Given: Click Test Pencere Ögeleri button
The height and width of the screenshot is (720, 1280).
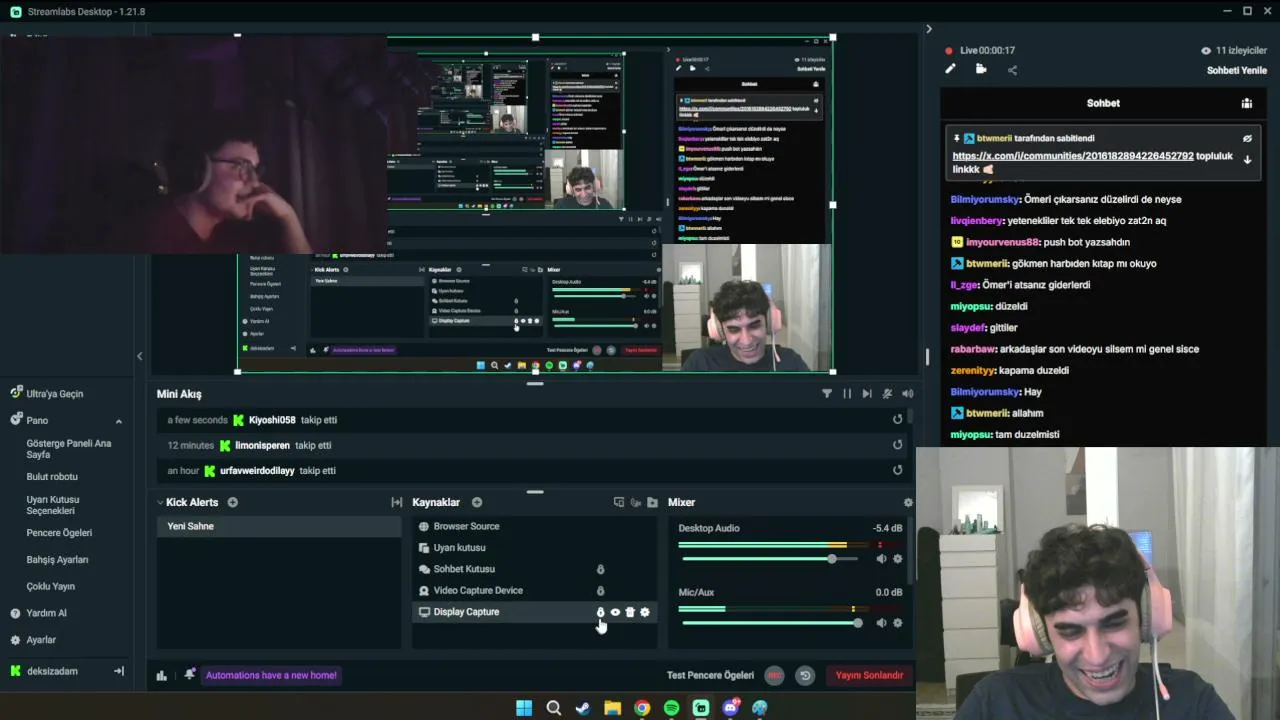Looking at the screenshot, I should tap(710, 675).
